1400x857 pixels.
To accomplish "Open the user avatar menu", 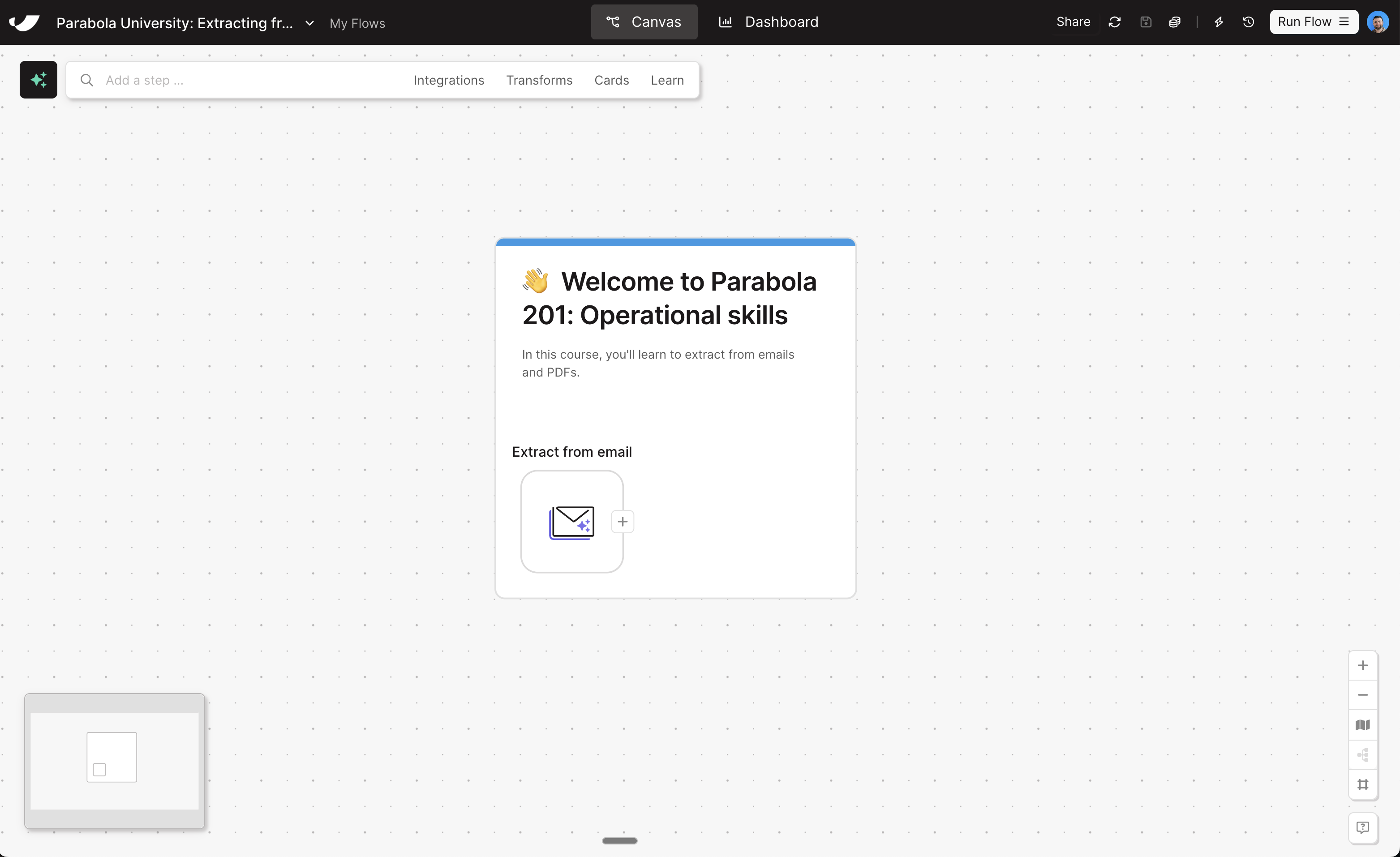I will (x=1377, y=22).
